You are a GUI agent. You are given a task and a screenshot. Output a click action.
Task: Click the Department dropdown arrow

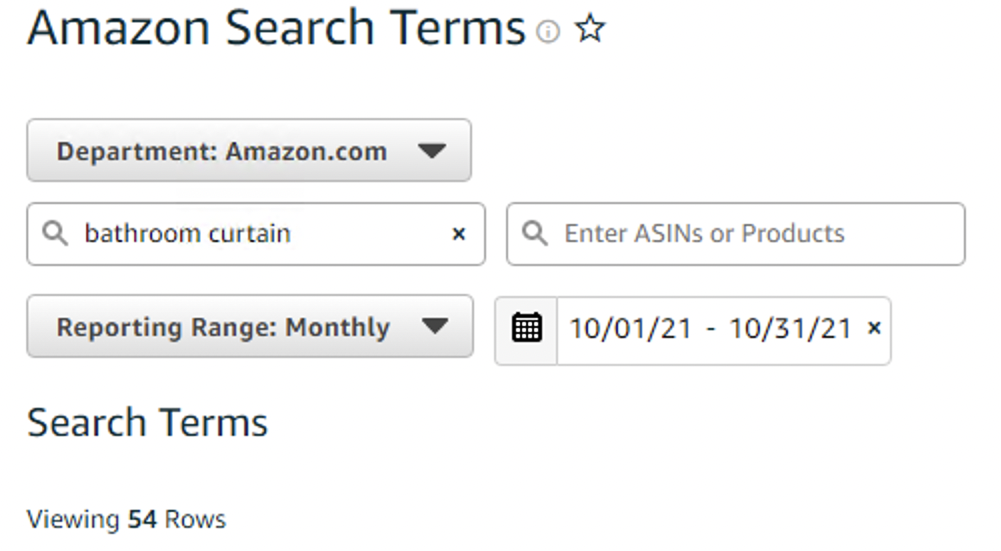click(432, 151)
